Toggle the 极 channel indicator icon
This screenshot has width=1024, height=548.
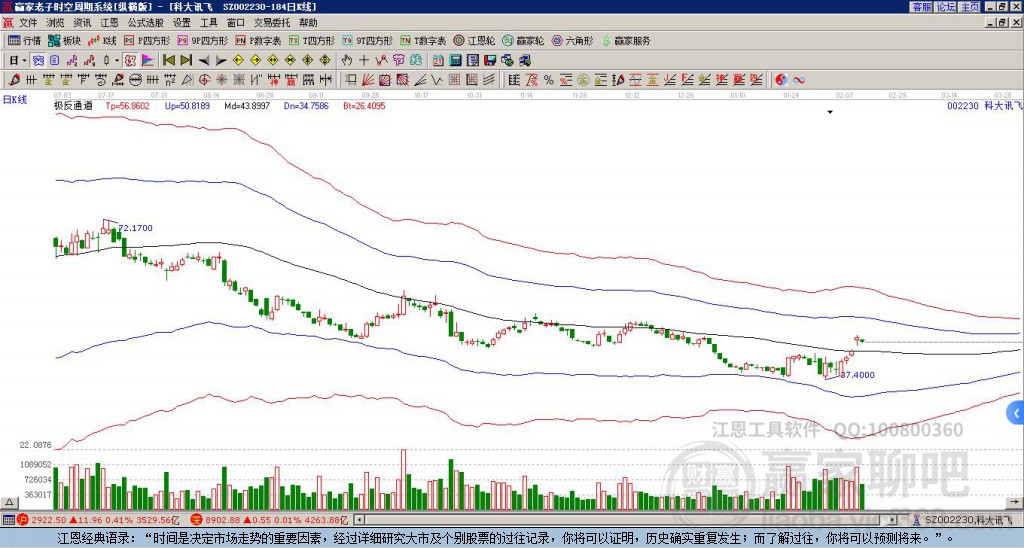pos(130,61)
